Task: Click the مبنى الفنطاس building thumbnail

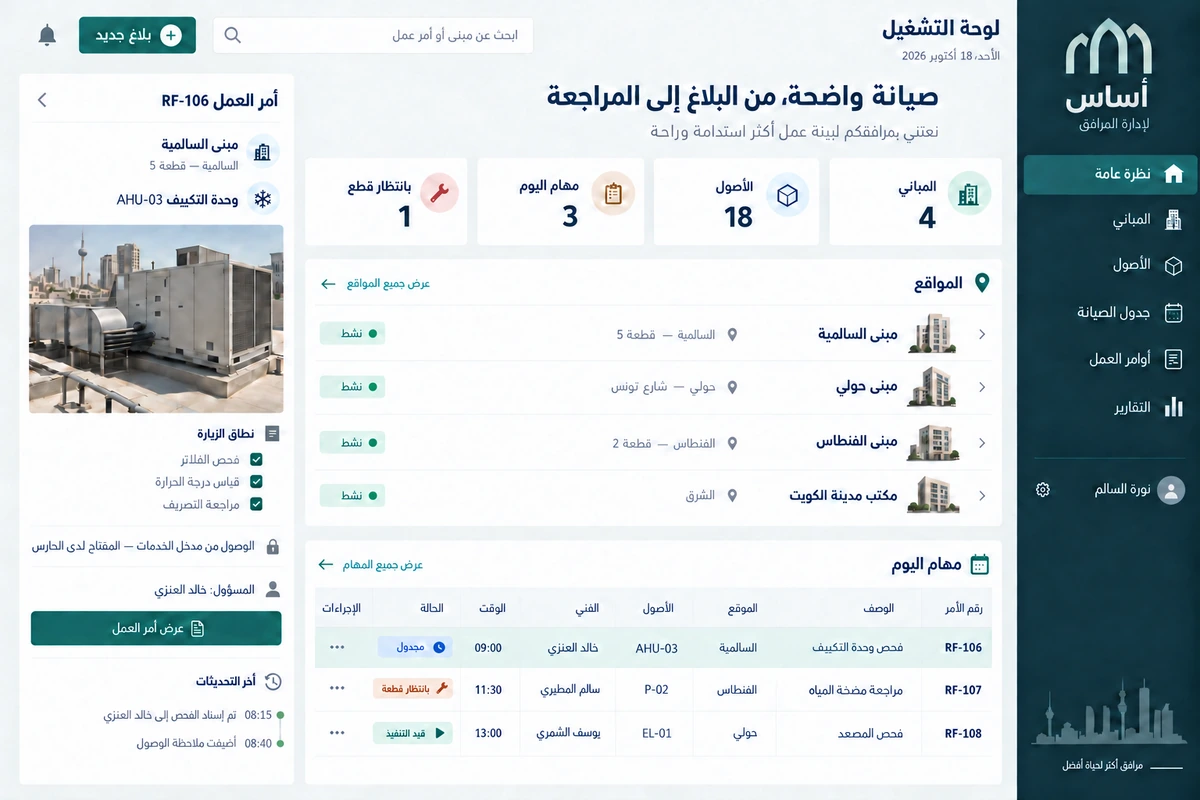Action: (x=933, y=442)
